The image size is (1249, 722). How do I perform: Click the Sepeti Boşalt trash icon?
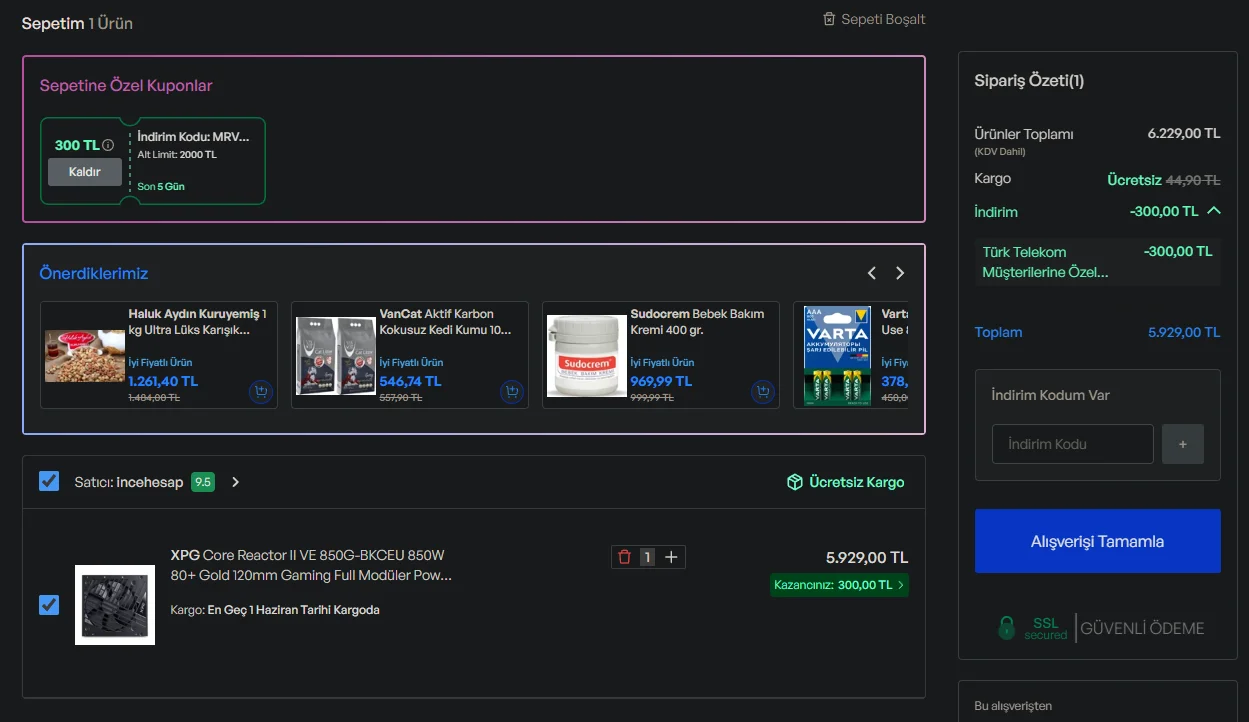coord(829,19)
